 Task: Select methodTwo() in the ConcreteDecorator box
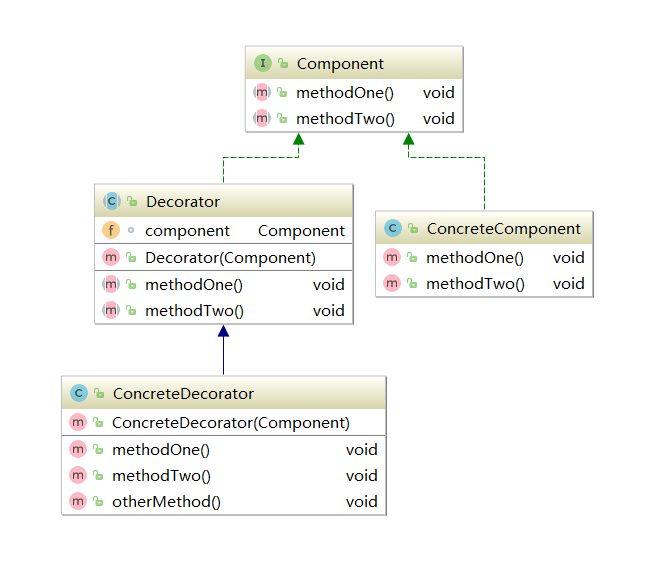(161, 476)
